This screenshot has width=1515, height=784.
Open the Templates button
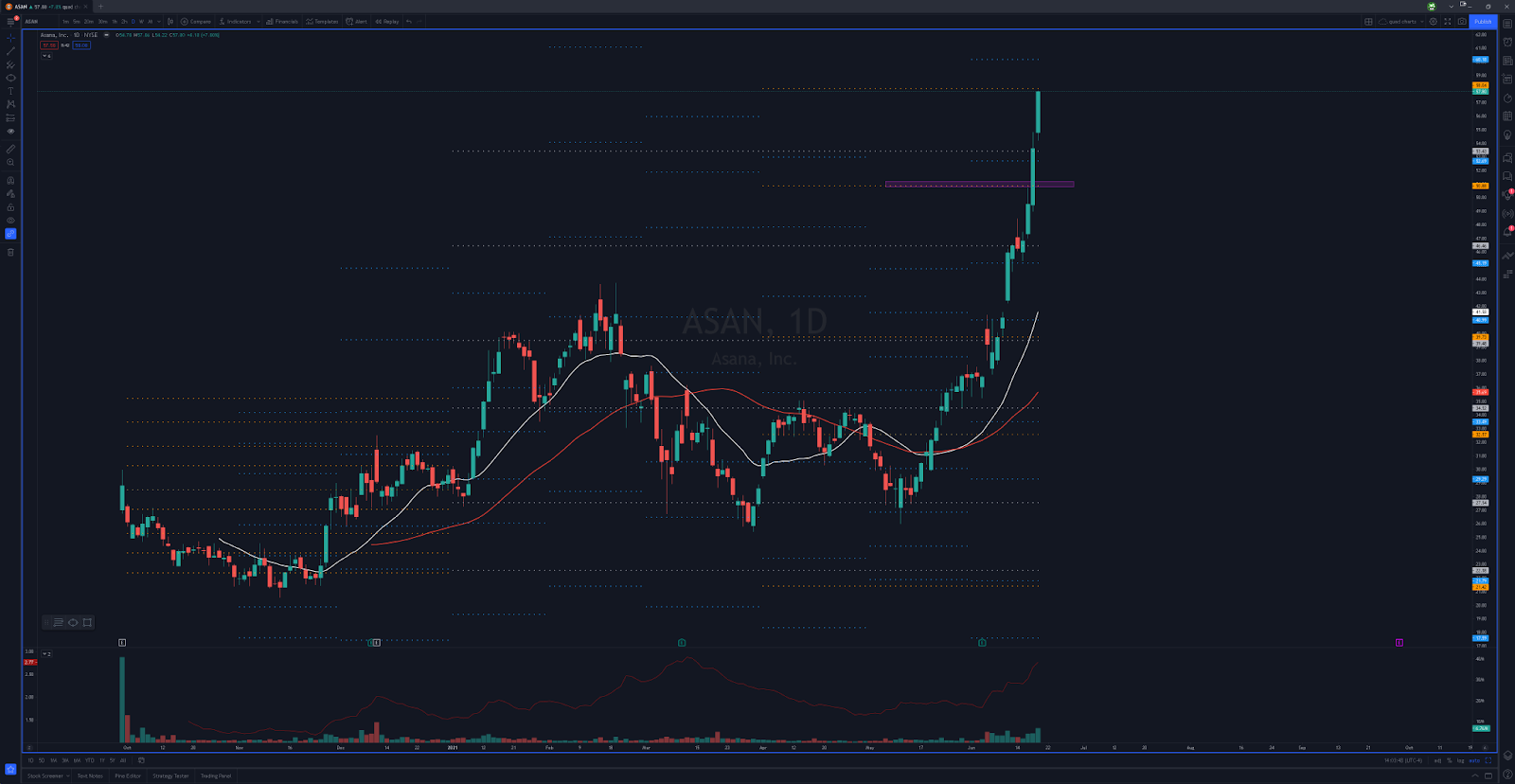pos(322,21)
